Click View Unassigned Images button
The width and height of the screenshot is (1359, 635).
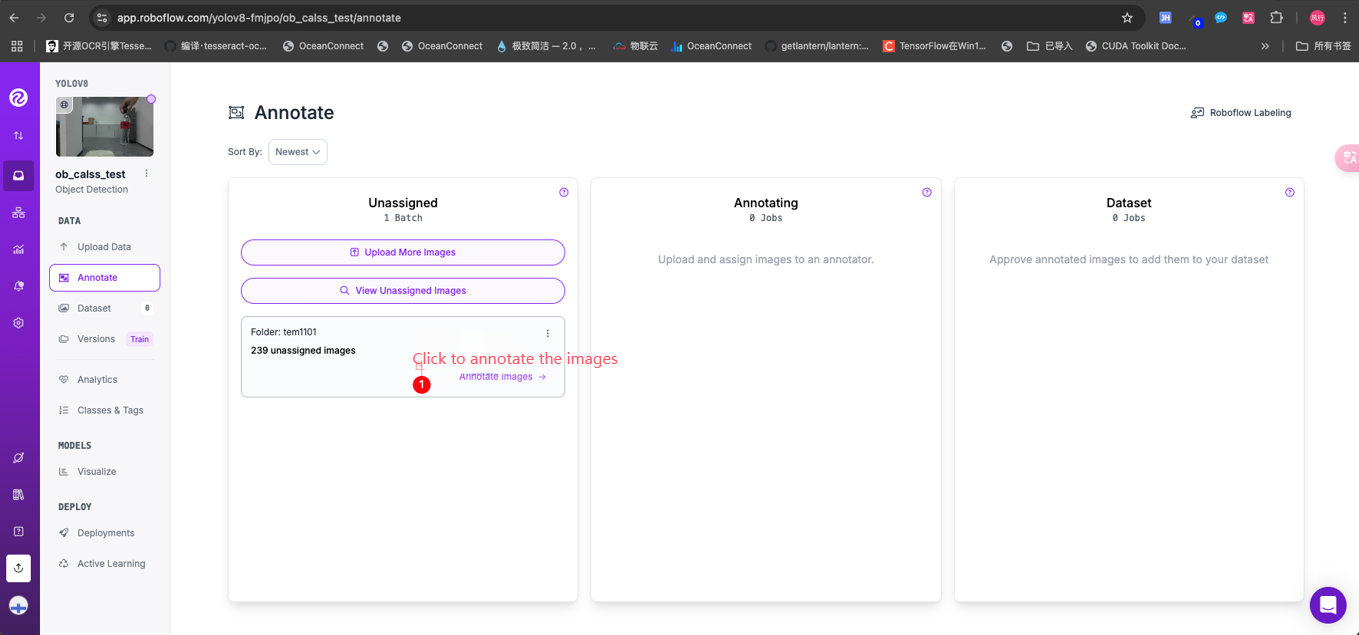tap(402, 291)
